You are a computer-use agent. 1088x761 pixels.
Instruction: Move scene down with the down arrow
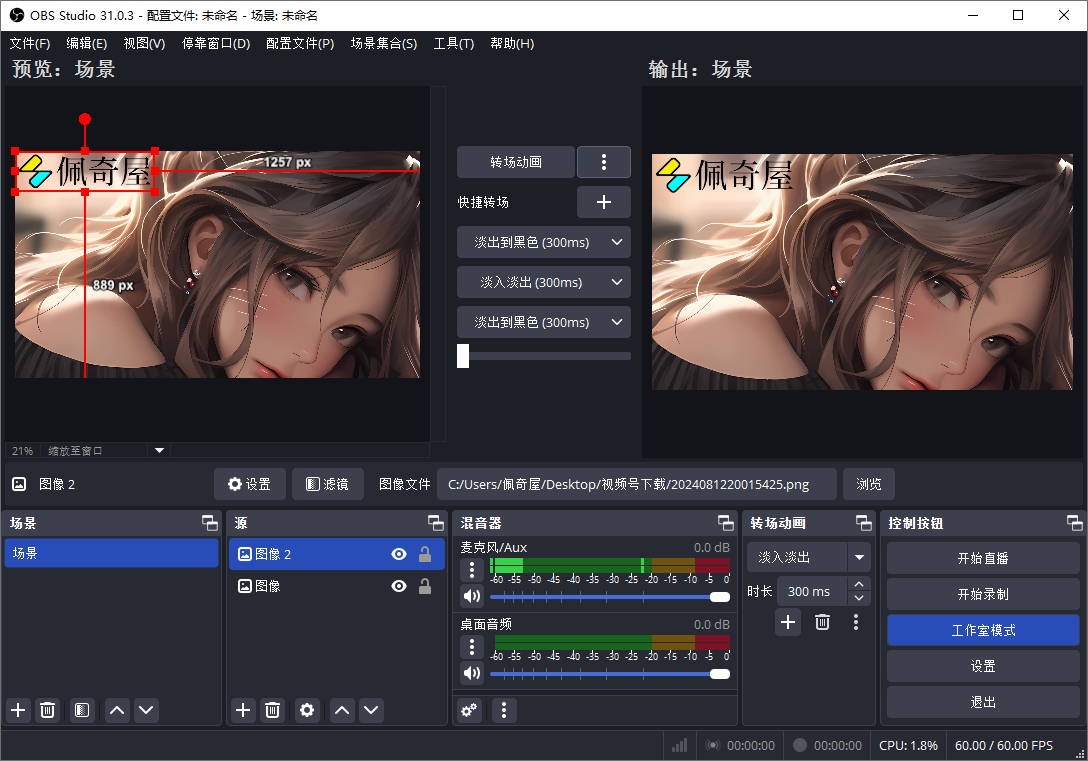click(146, 710)
